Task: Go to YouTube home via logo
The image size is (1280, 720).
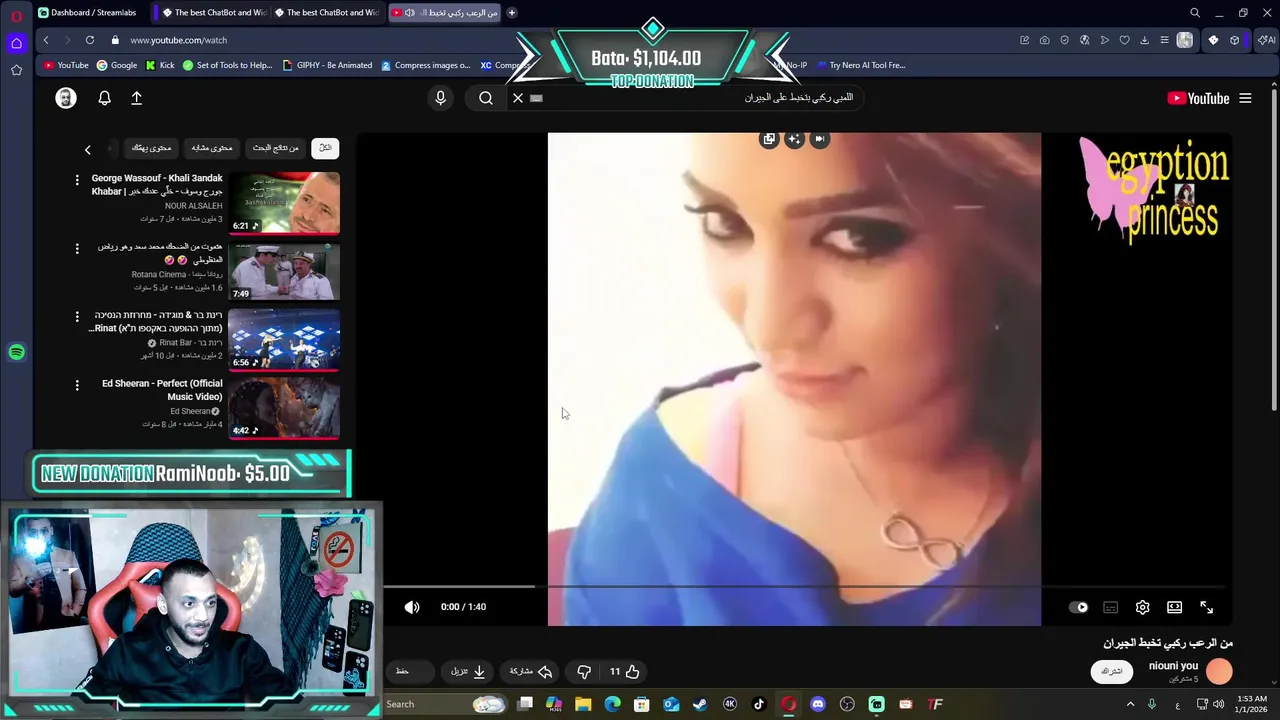Action: (1198, 98)
